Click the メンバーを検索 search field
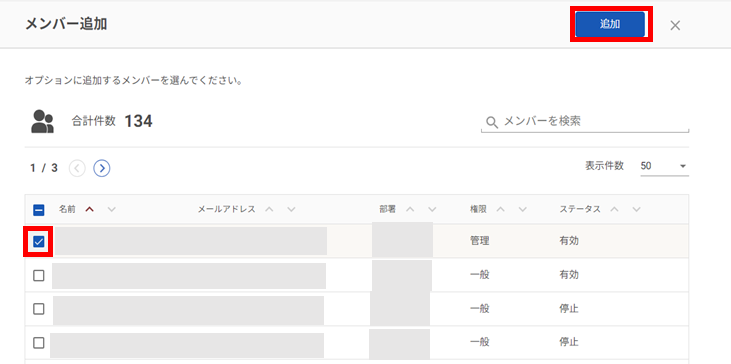731x364 pixels. coord(585,122)
